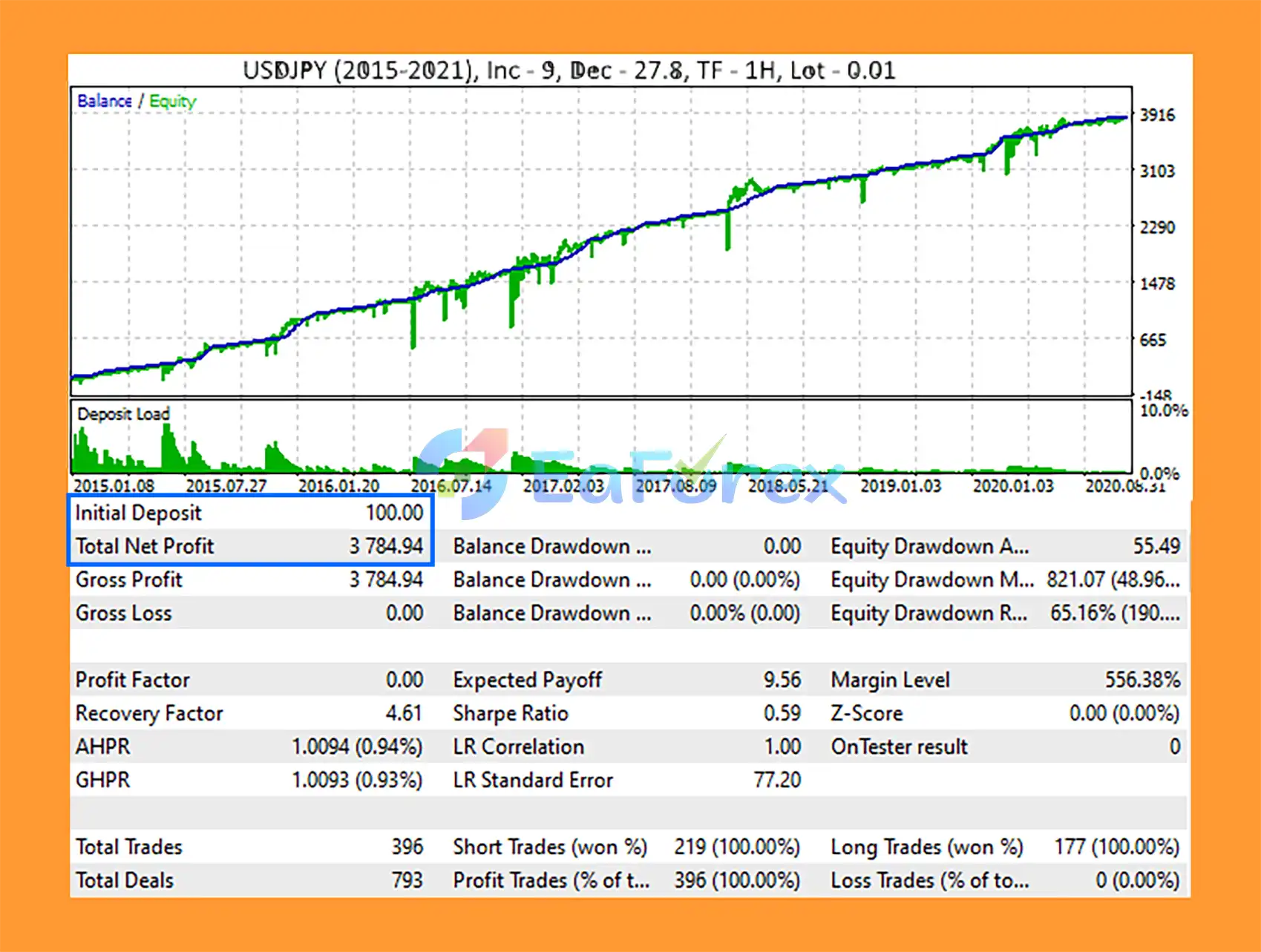Click the 'LR Standard Error' label
This screenshot has height=952, width=1261.
point(533,780)
